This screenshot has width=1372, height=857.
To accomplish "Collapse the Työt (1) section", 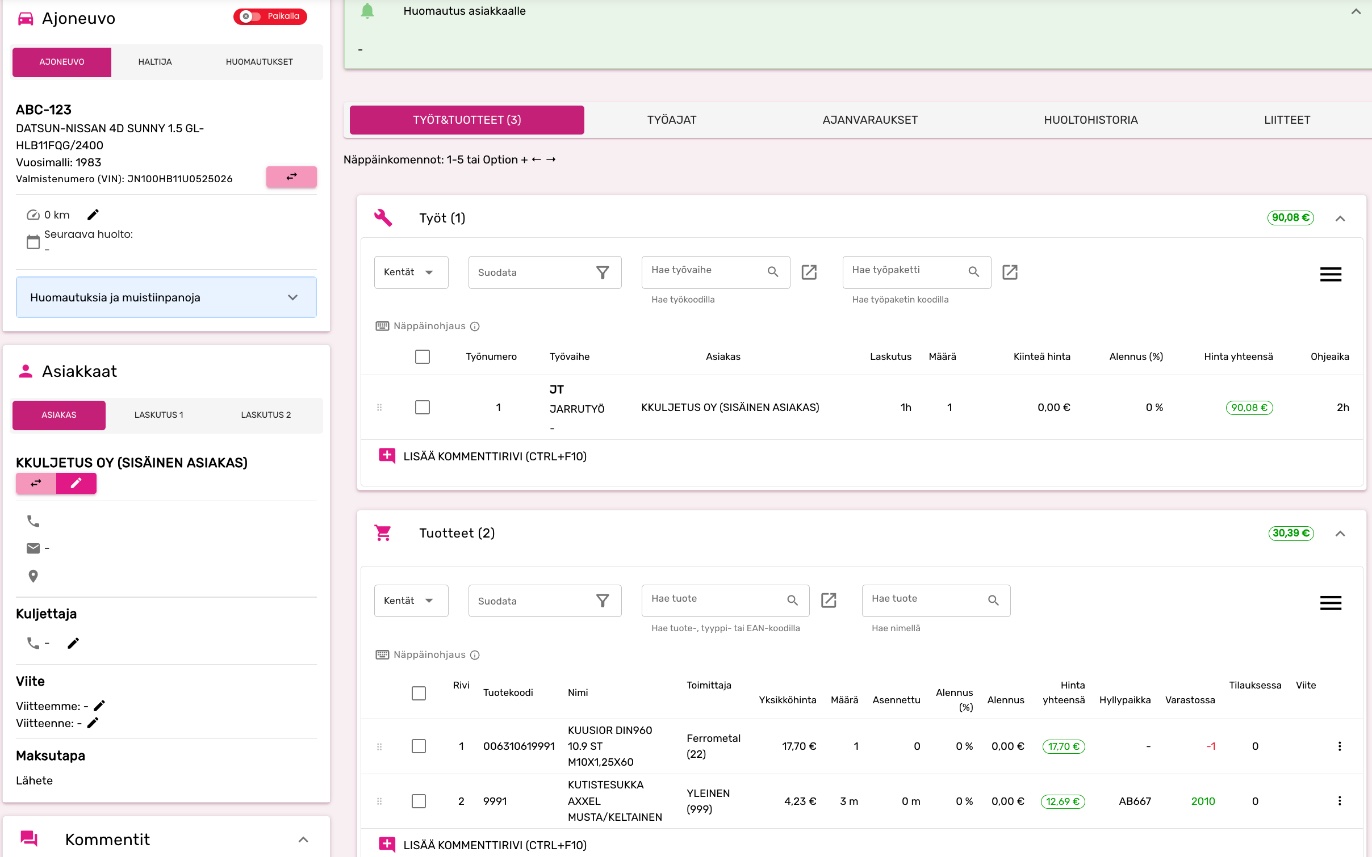I will [1340, 218].
